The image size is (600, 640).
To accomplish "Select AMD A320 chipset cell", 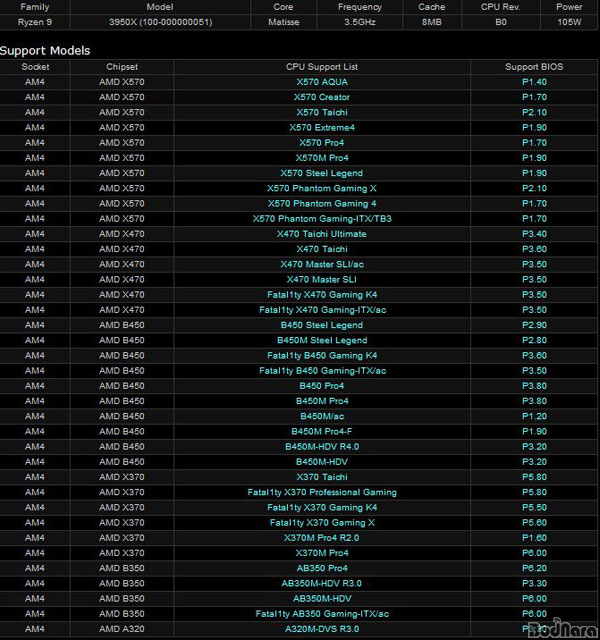I will click(122, 629).
